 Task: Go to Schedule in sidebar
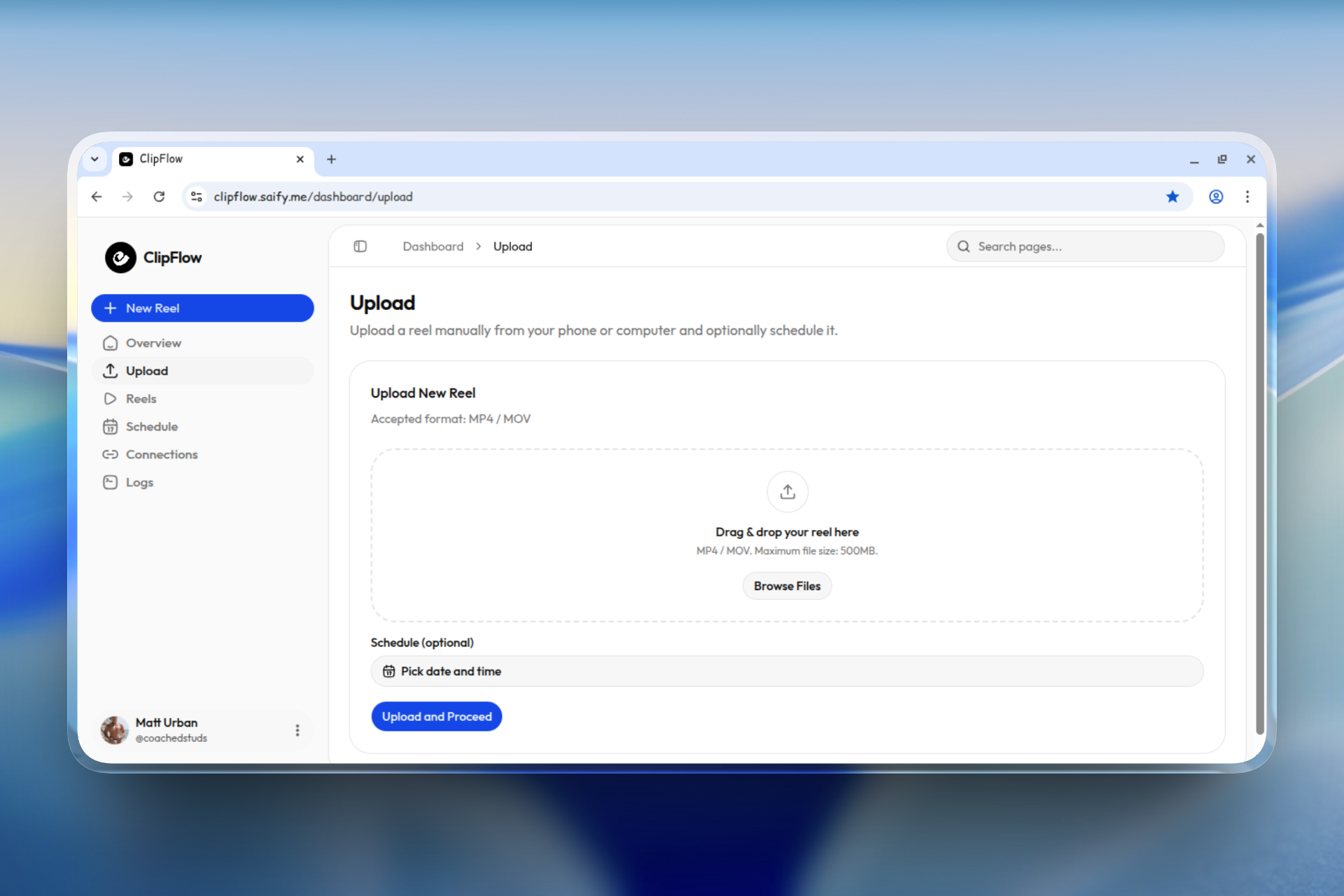click(x=151, y=427)
